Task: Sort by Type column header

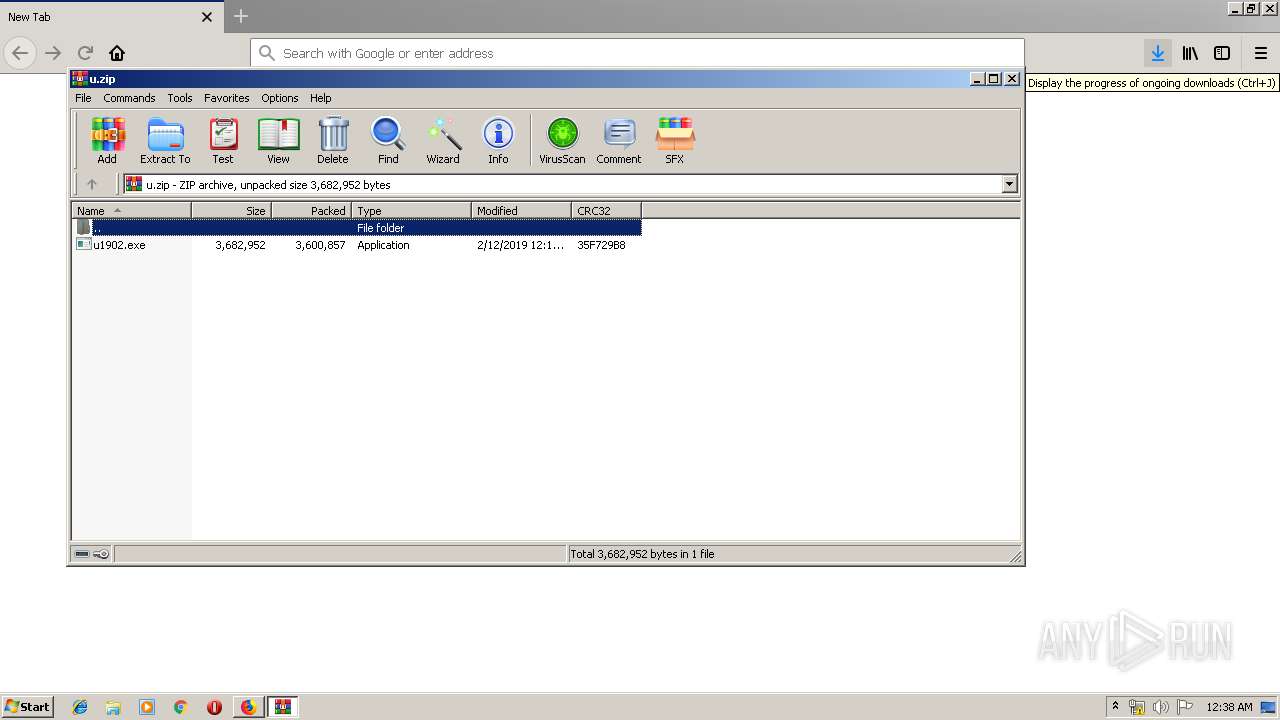Action: pyautogui.click(x=412, y=211)
